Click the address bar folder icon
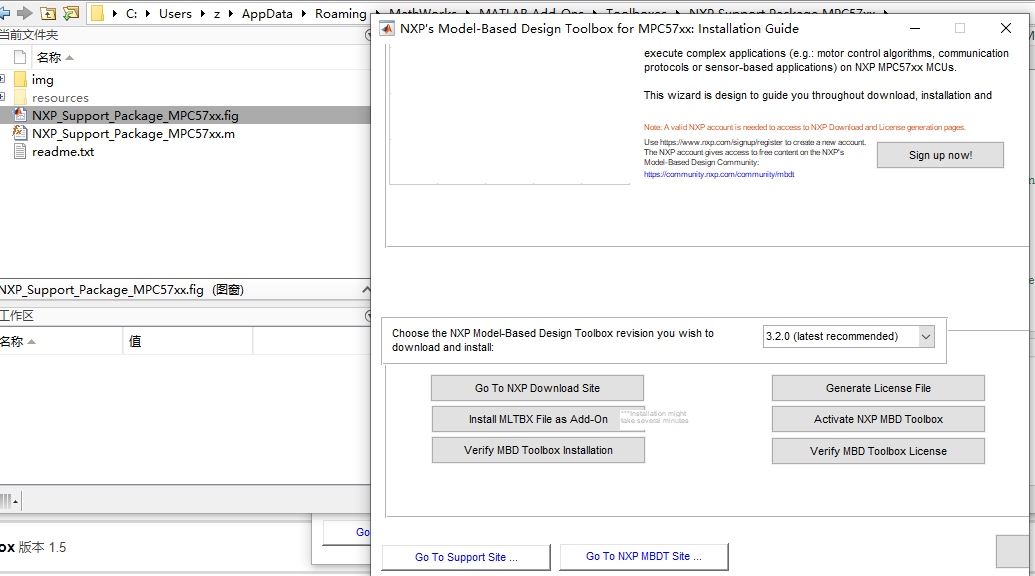 tap(97, 13)
